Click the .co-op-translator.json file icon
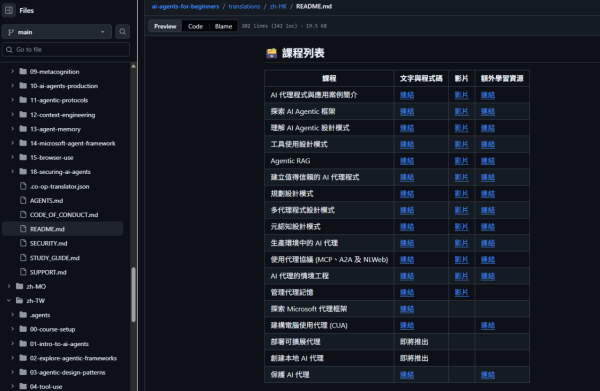The image size is (600, 391). pos(23,186)
